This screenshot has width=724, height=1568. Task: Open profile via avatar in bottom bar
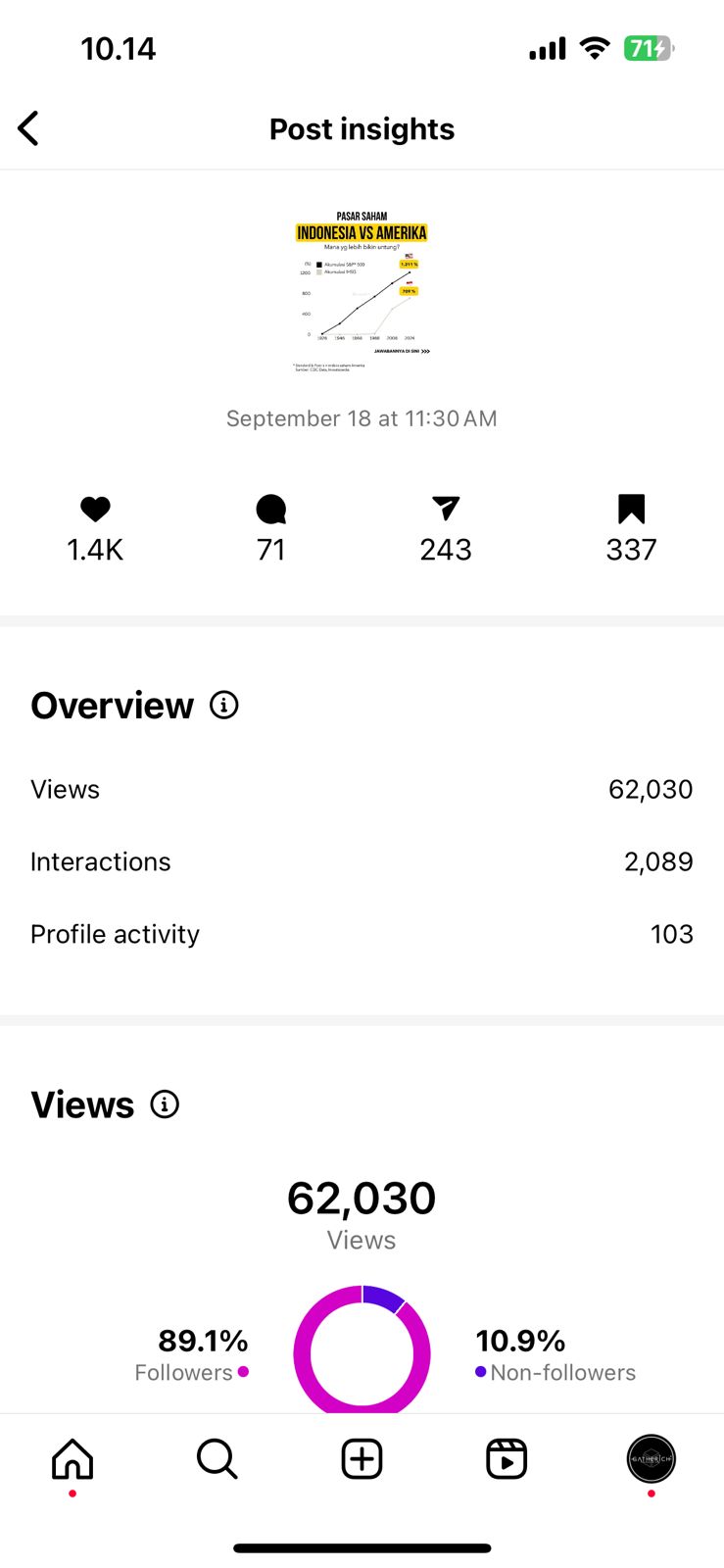tap(651, 1459)
